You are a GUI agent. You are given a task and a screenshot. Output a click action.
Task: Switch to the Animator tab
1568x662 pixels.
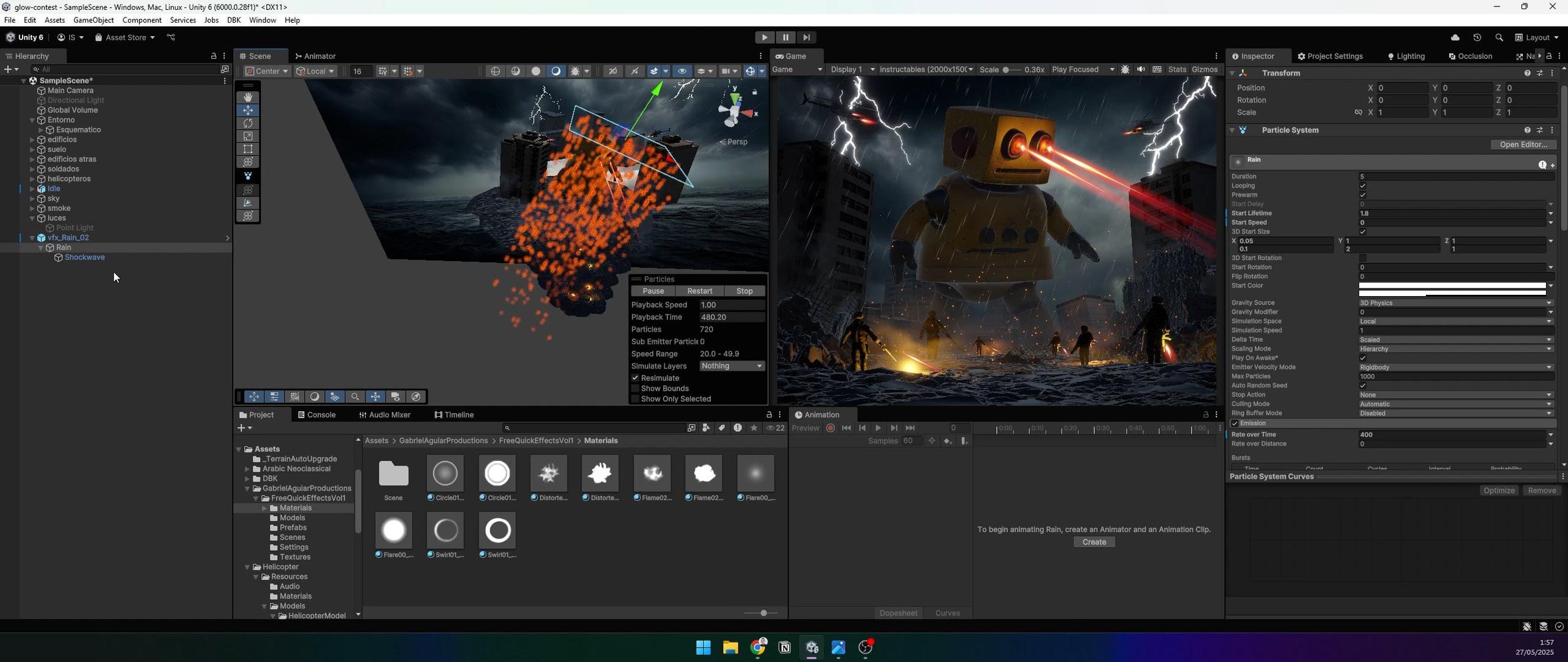tap(315, 56)
